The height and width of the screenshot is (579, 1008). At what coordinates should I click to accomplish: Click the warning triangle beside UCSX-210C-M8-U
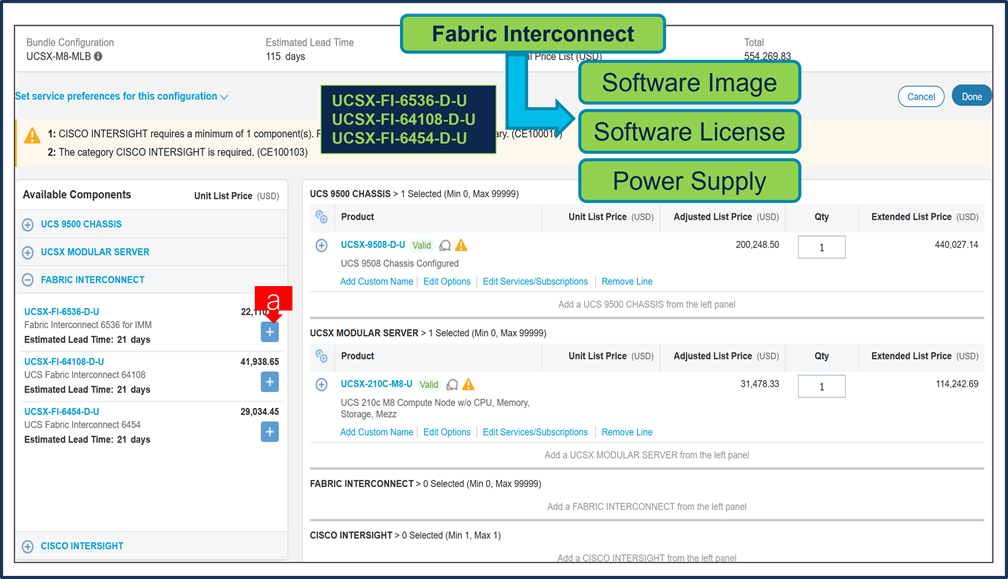pyautogui.click(x=469, y=384)
